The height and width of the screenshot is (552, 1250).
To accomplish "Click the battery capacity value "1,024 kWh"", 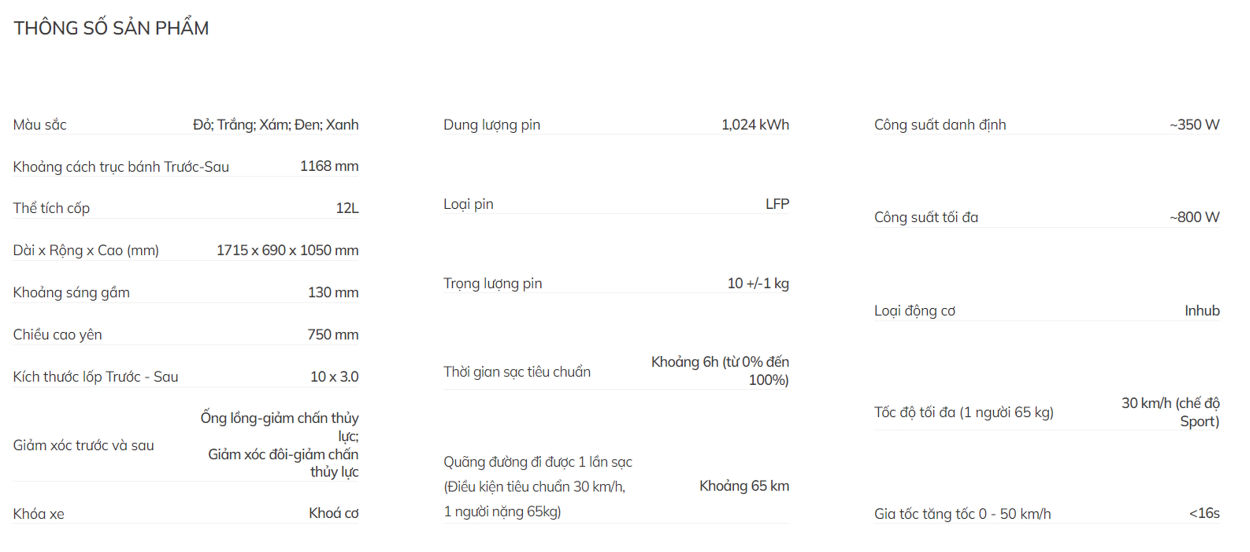I will tap(755, 125).
